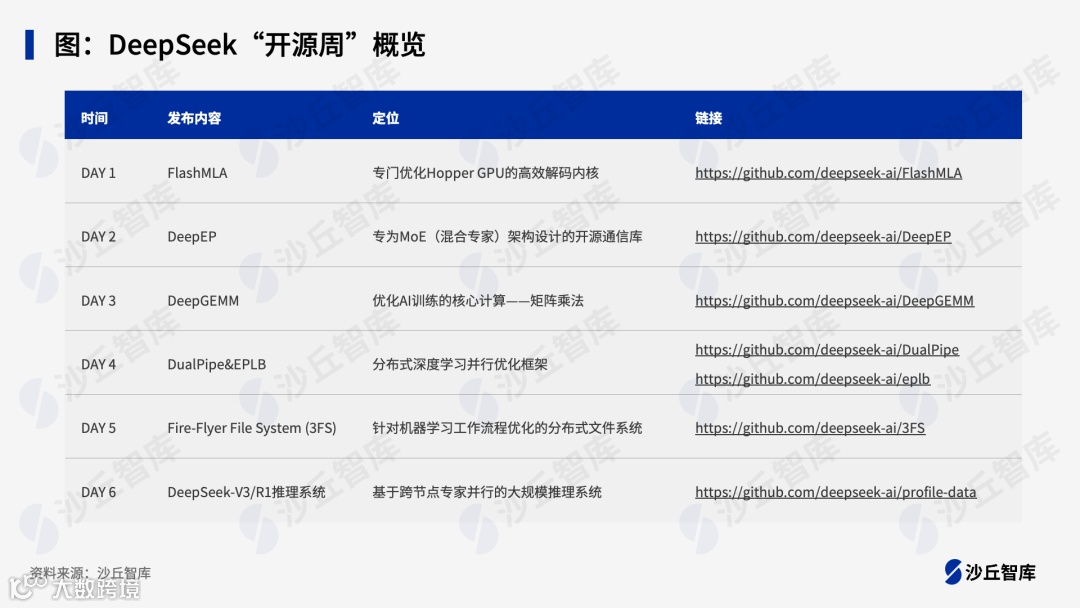The height and width of the screenshot is (608, 1080).
Task: Open the profile-data GitHub link
Action: tap(835, 492)
